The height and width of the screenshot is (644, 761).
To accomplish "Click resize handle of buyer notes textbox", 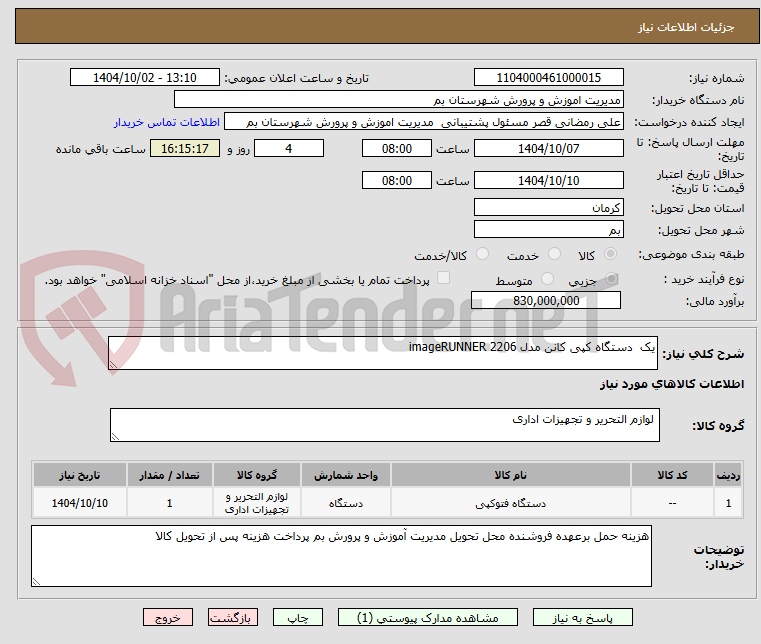I will [x=36, y=581].
